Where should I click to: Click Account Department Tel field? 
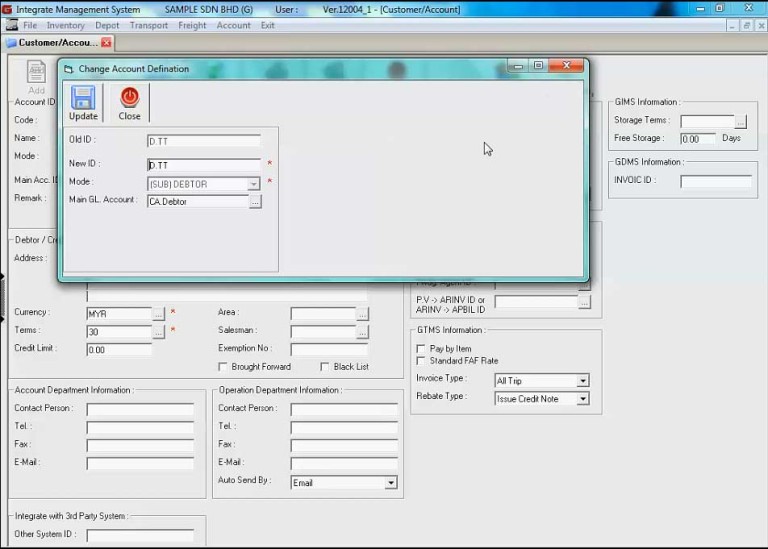pos(140,428)
